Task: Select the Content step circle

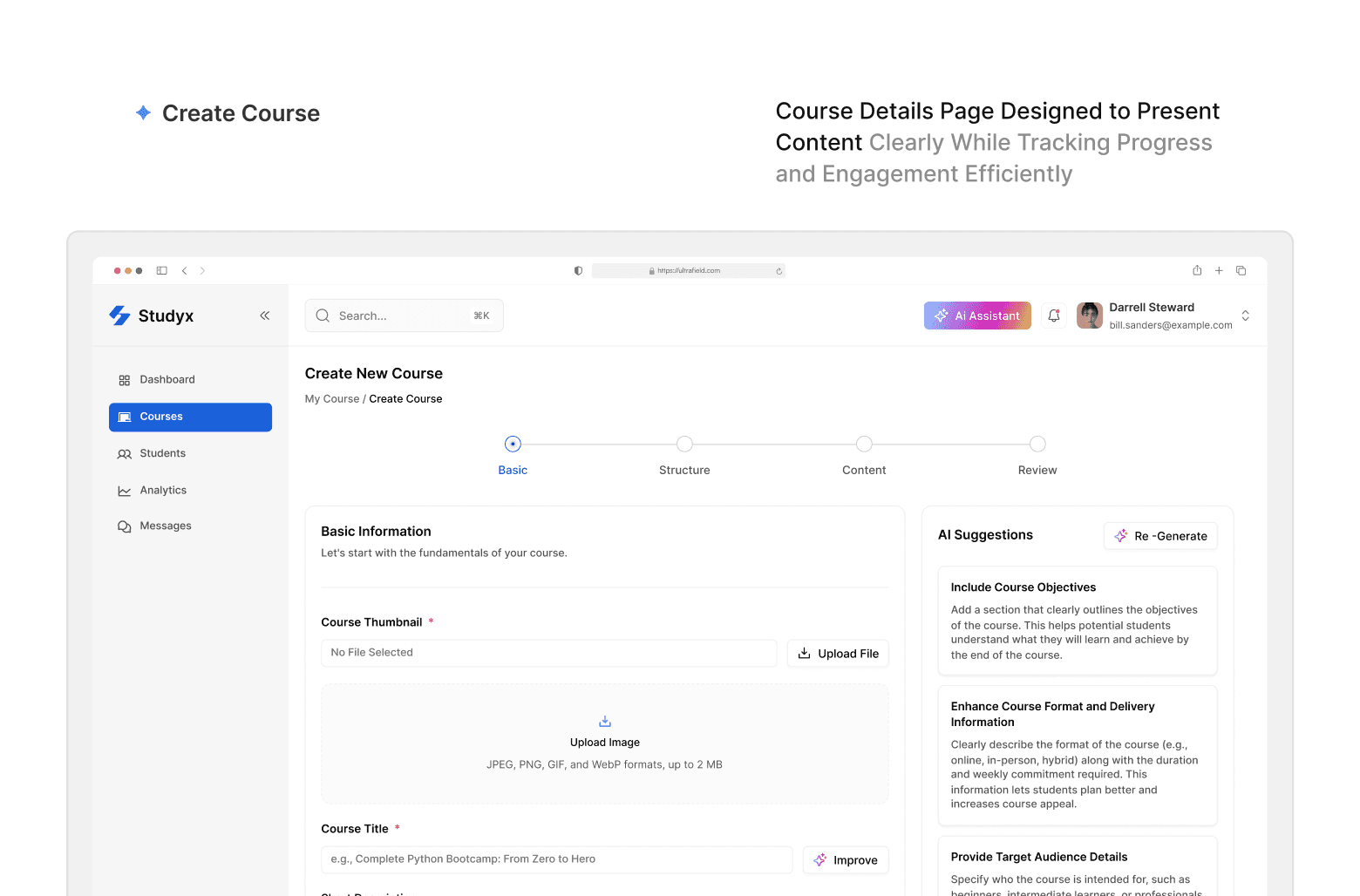Action: pos(864,444)
